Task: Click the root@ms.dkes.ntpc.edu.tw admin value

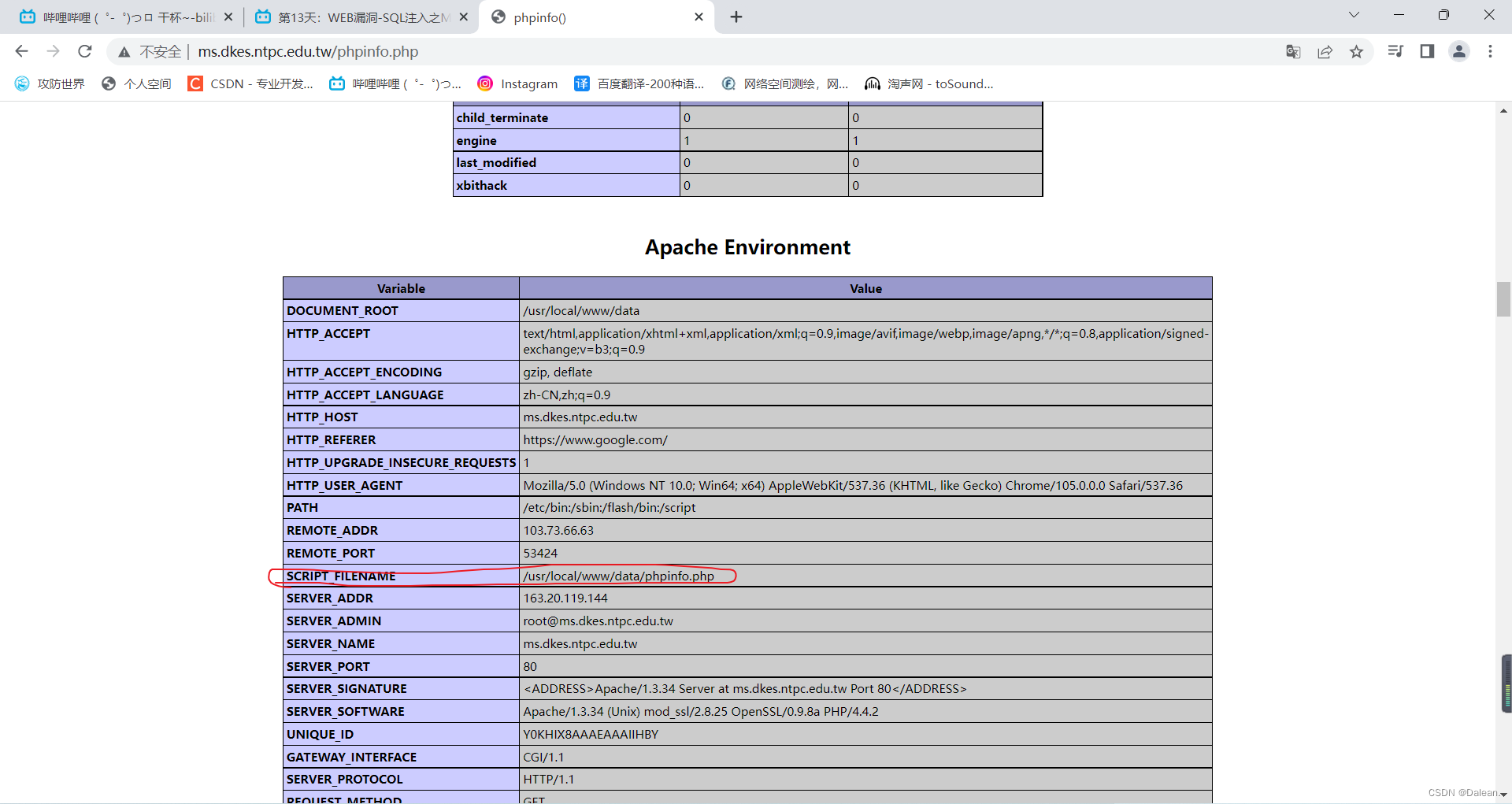Action: (598, 621)
